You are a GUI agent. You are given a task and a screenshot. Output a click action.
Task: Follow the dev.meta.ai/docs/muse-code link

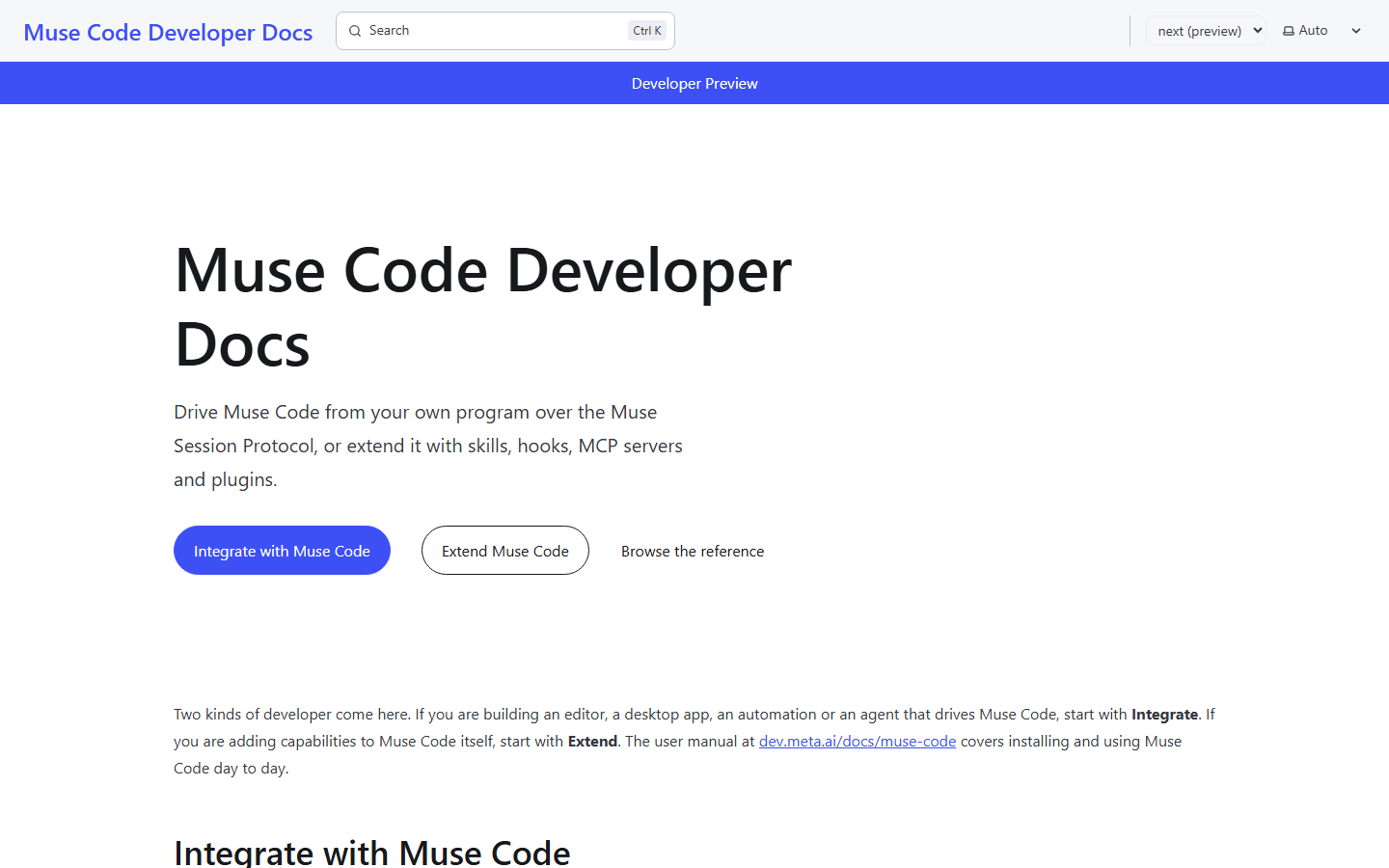858,741
